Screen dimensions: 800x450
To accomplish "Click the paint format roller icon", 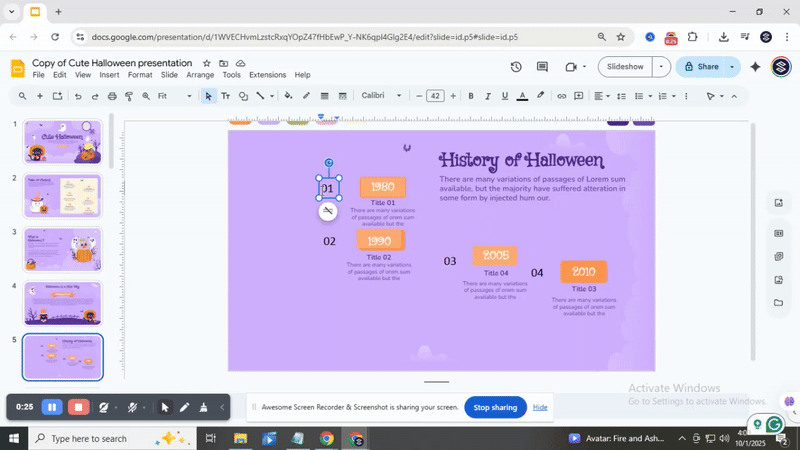I will [x=128, y=96].
